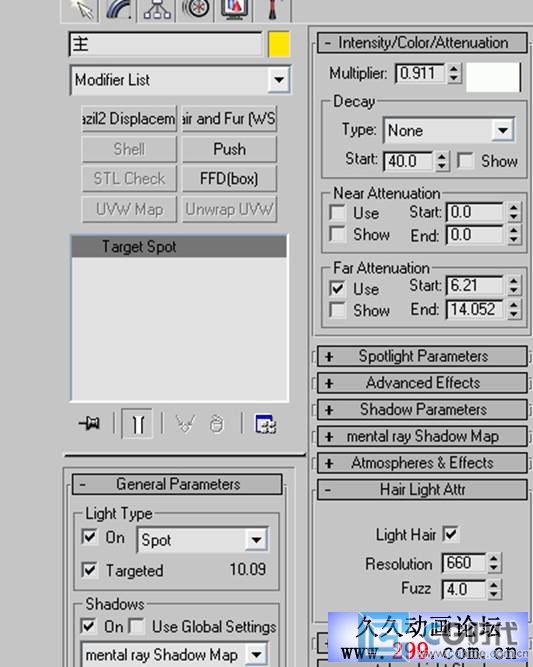Enable Near Attenuation Show checkbox
This screenshot has height=667, width=533.
[x=337, y=234]
